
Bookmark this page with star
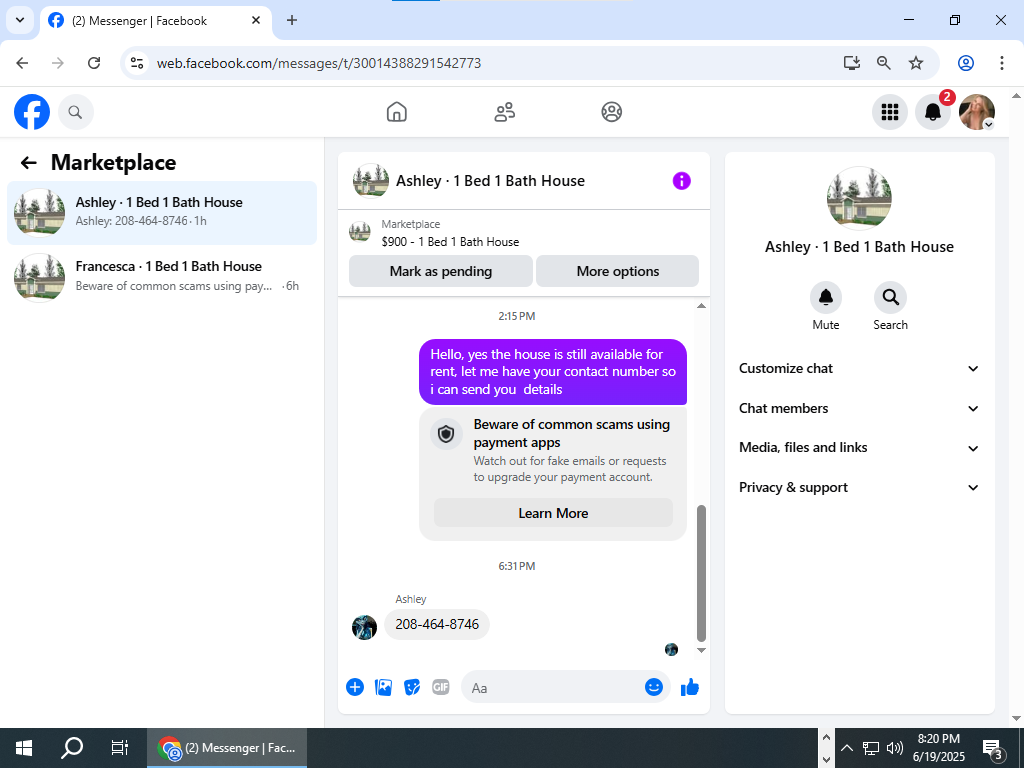(916, 63)
